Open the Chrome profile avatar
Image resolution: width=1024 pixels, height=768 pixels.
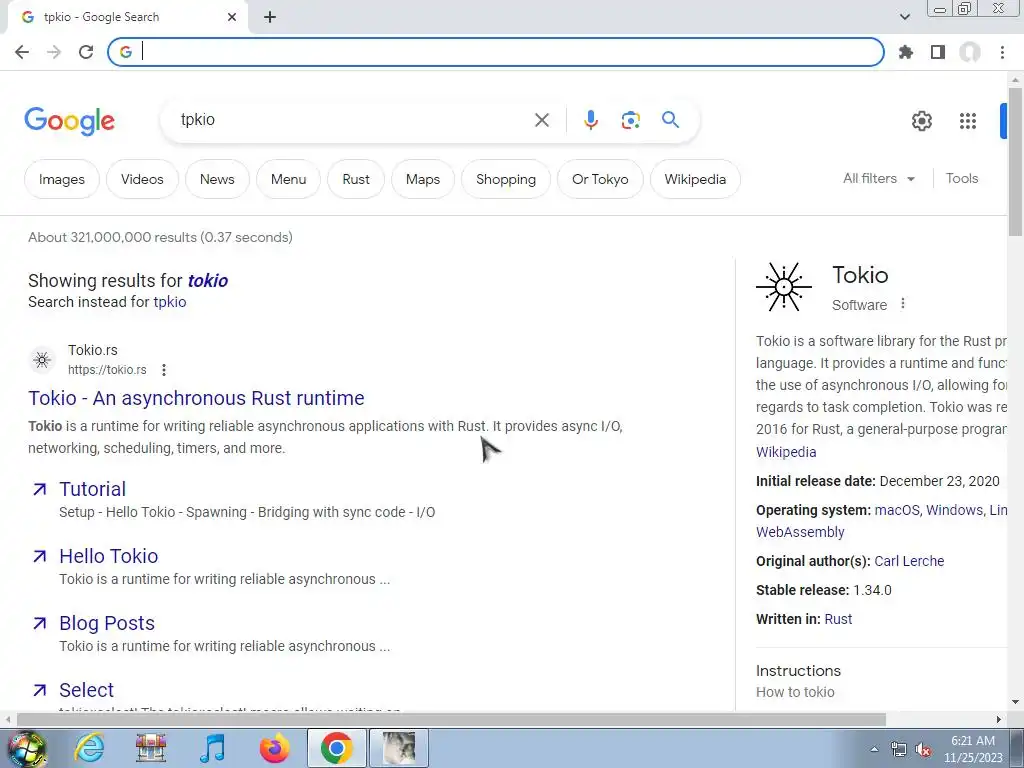pyautogui.click(x=970, y=52)
